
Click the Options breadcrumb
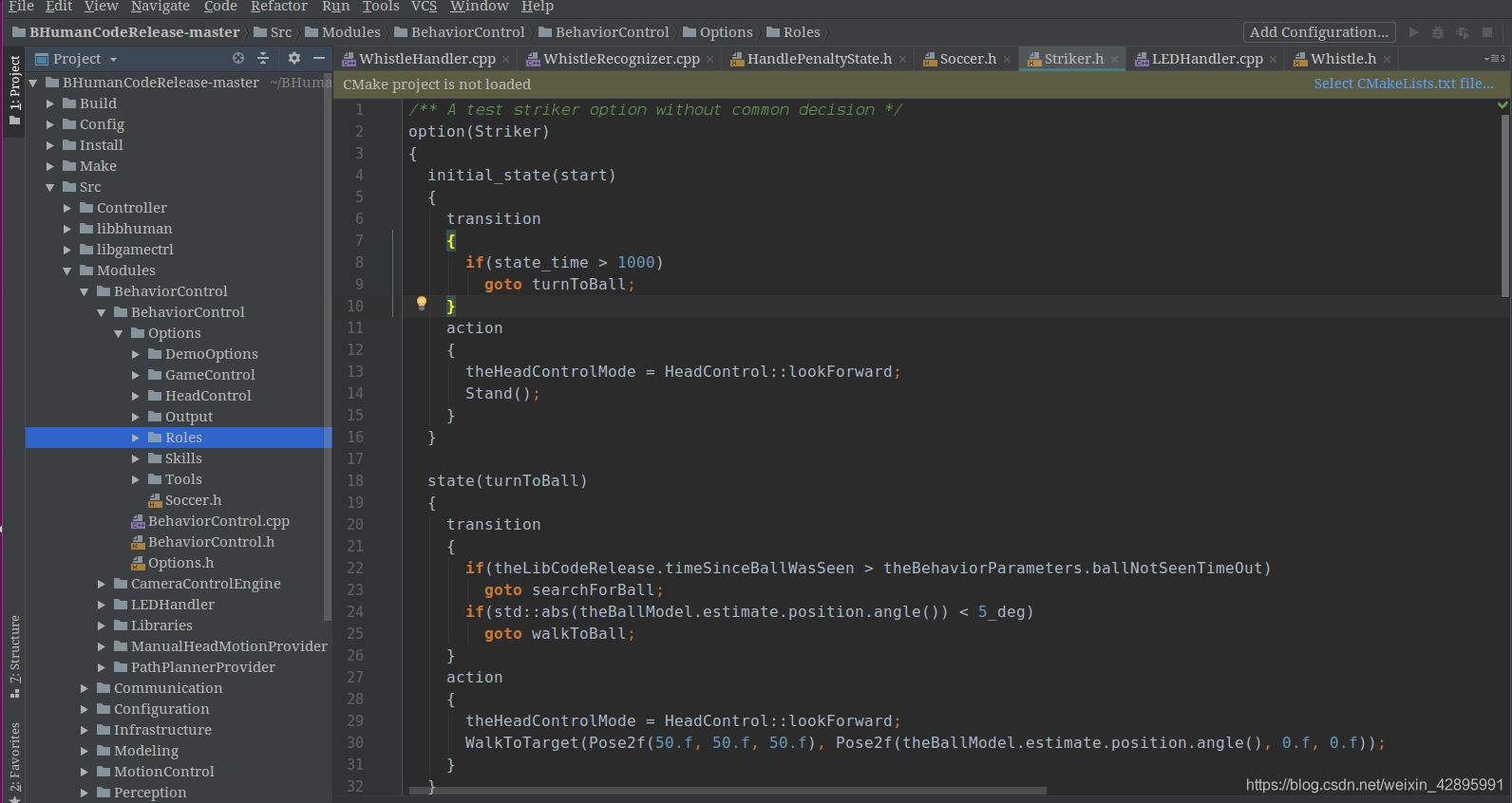(x=718, y=32)
